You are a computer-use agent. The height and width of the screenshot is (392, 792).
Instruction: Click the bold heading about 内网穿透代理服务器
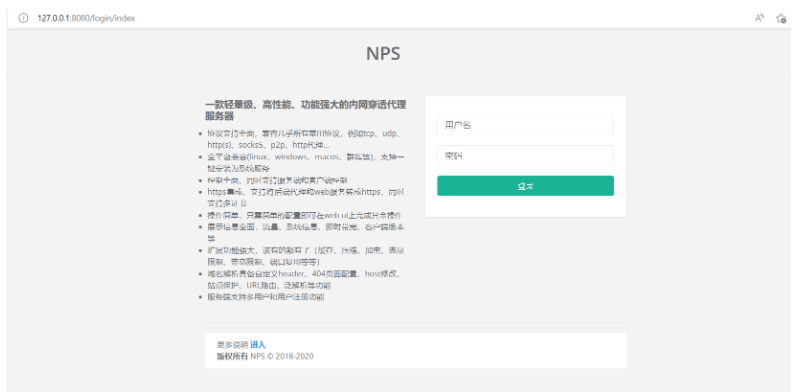[x=306, y=111]
